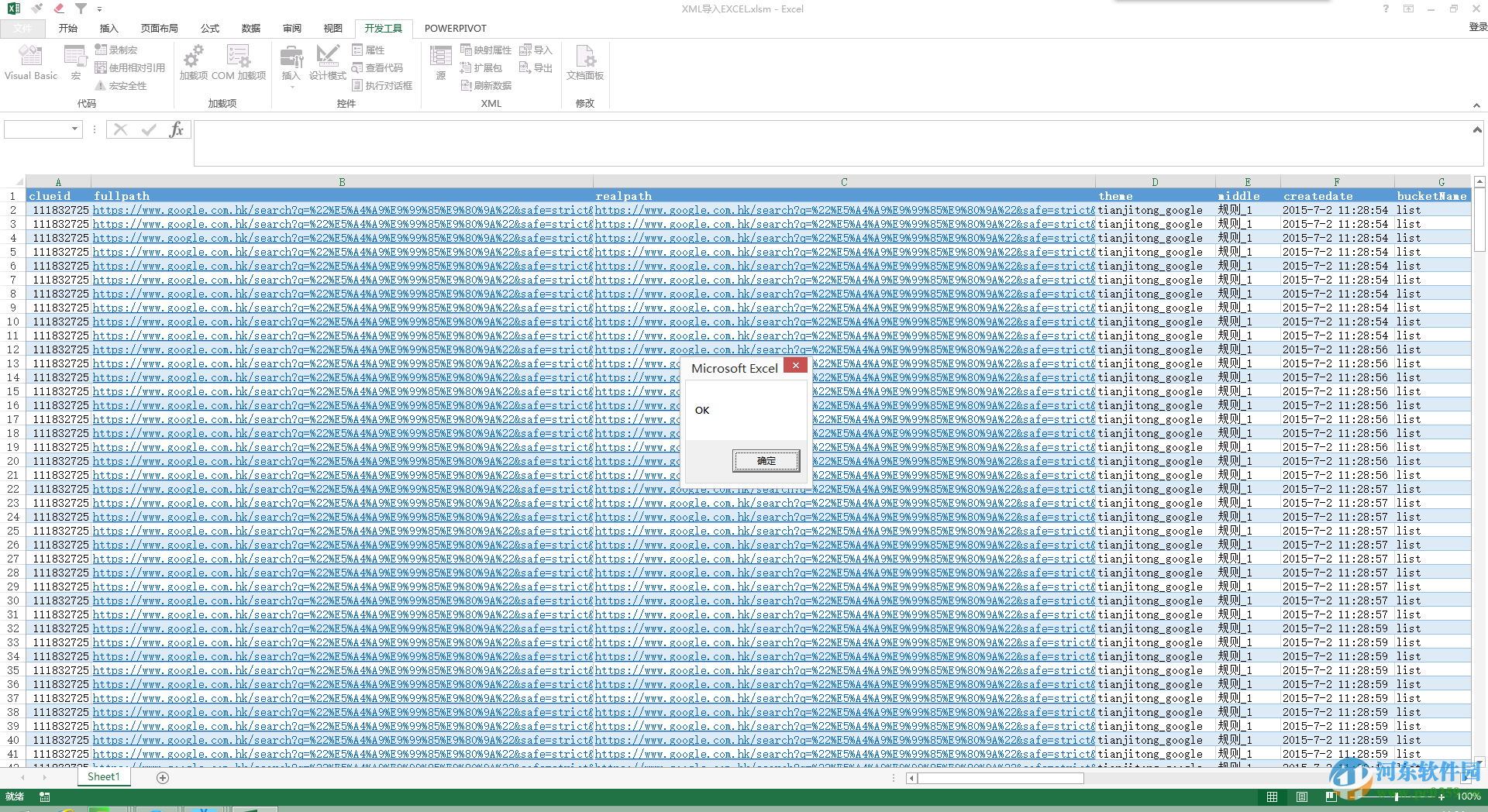Image resolution: width=1488 pixels, height=812 pixels.
Task: Click the formula bar cancel X
Action: point(120,129)
